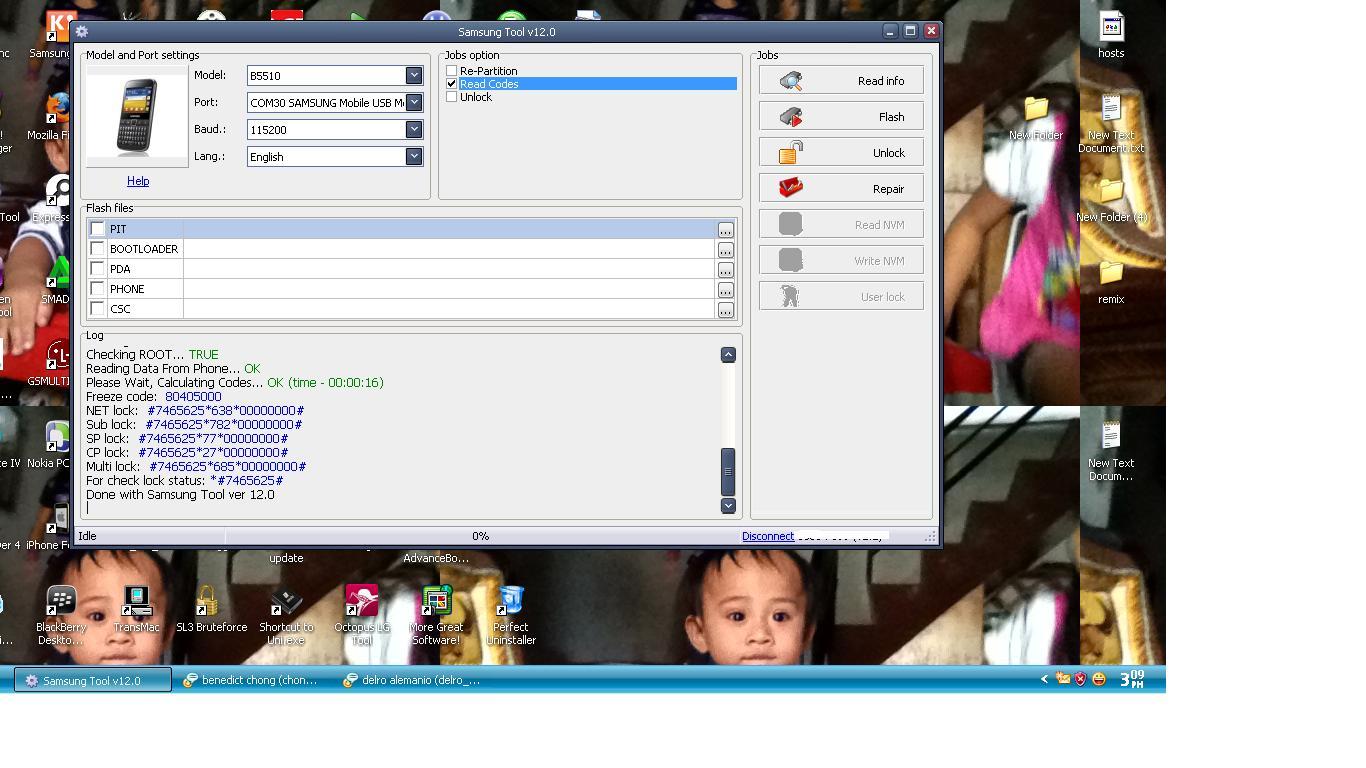Viewport: 1366px width, 768px height.
Task: Browse for the CSC file
Action: pos(726,310)
